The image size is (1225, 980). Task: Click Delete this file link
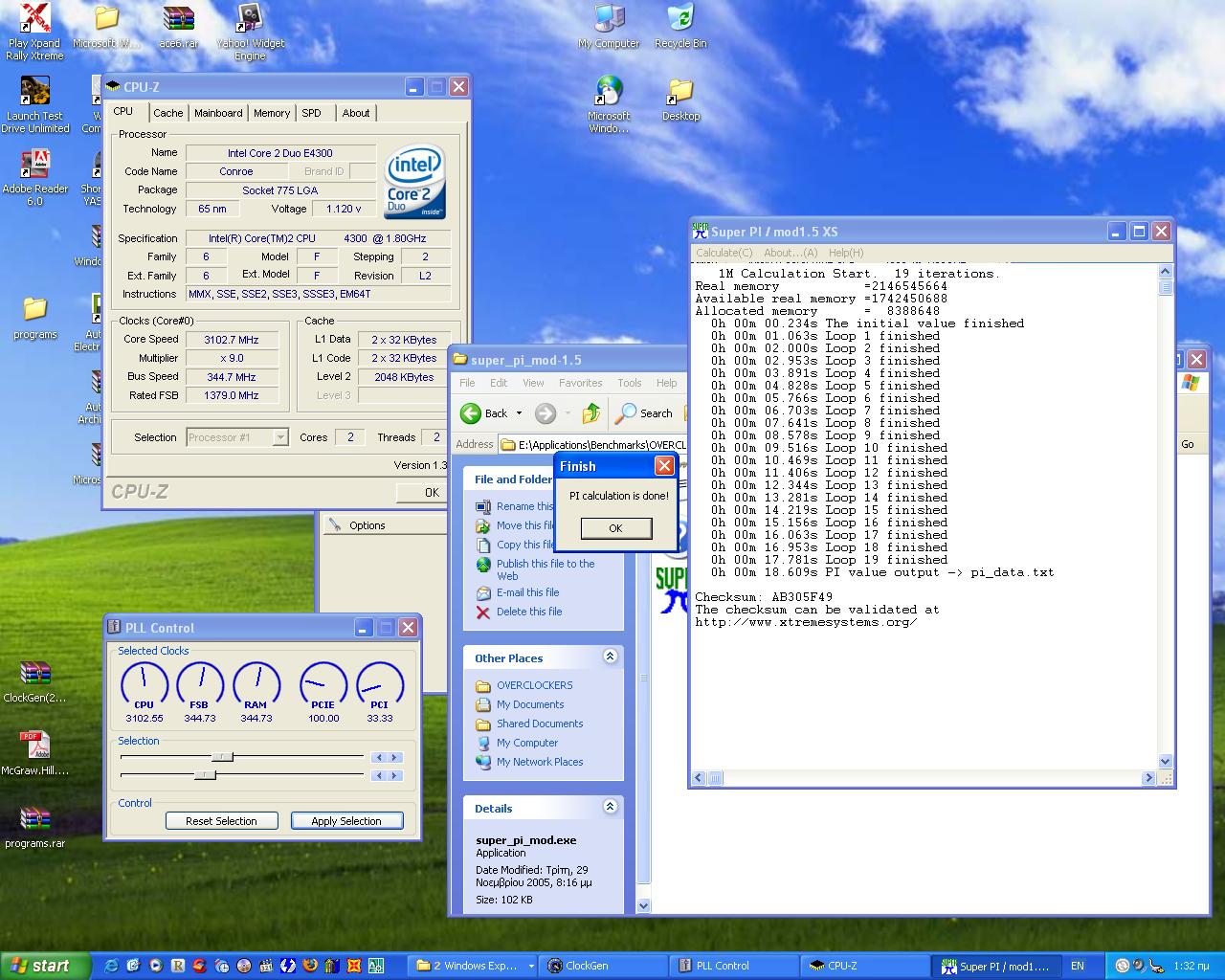[x=520, y=612]
